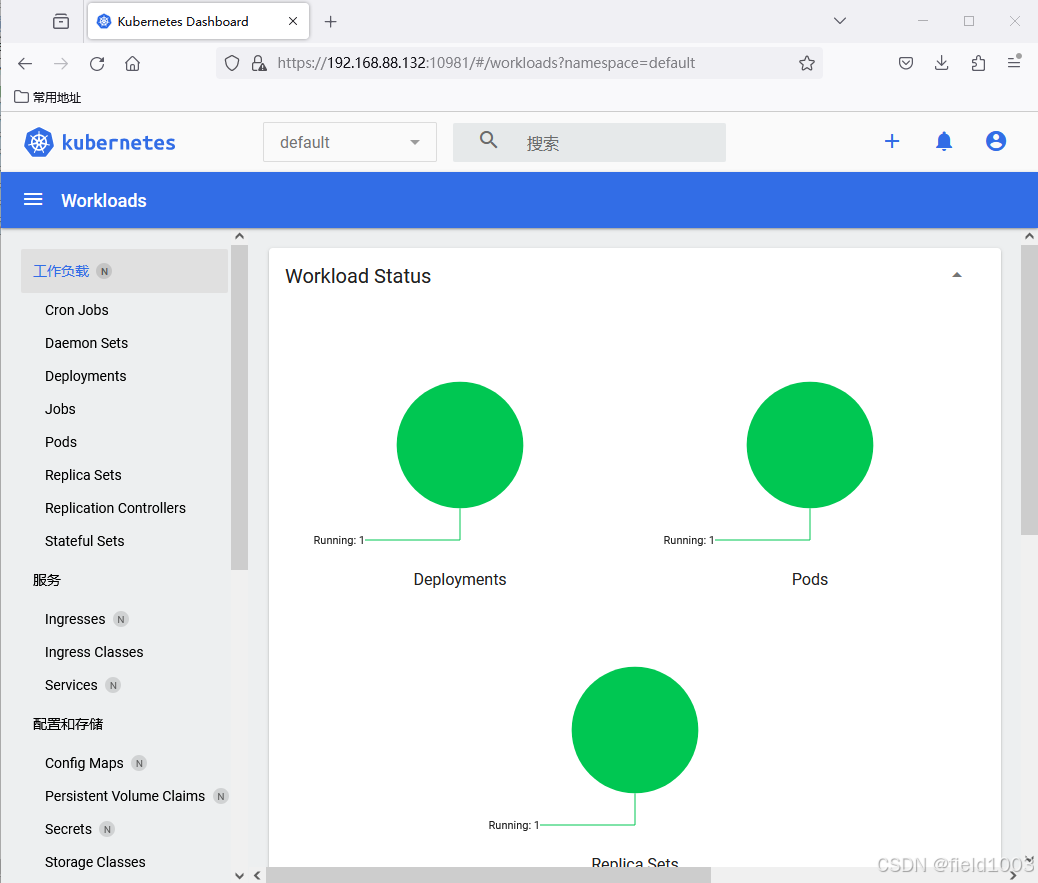Viewport: 1038px width, 883px height.
Task: Reload the page
Action: click(x=97, y=64)
